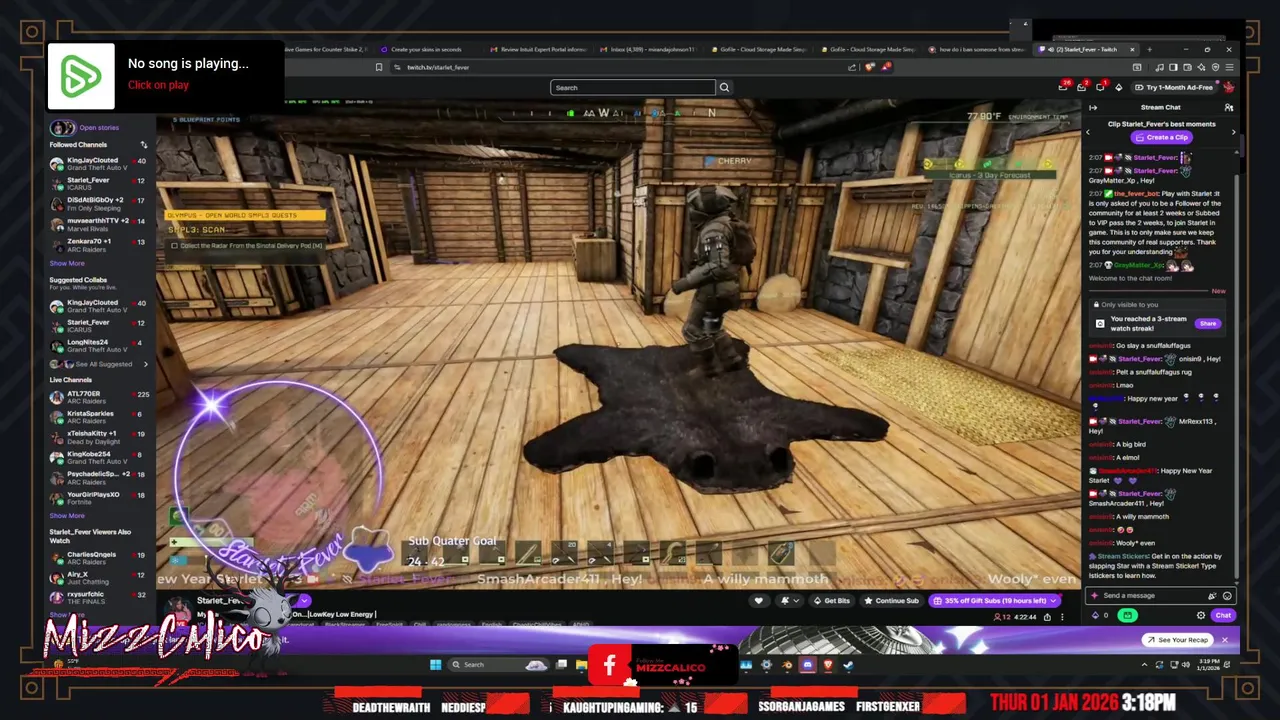Collapse the Stream Chat panel arrow icon
Image resolution: width=1280 pixels, height=720 pixels.
(x=1093, y=107)
